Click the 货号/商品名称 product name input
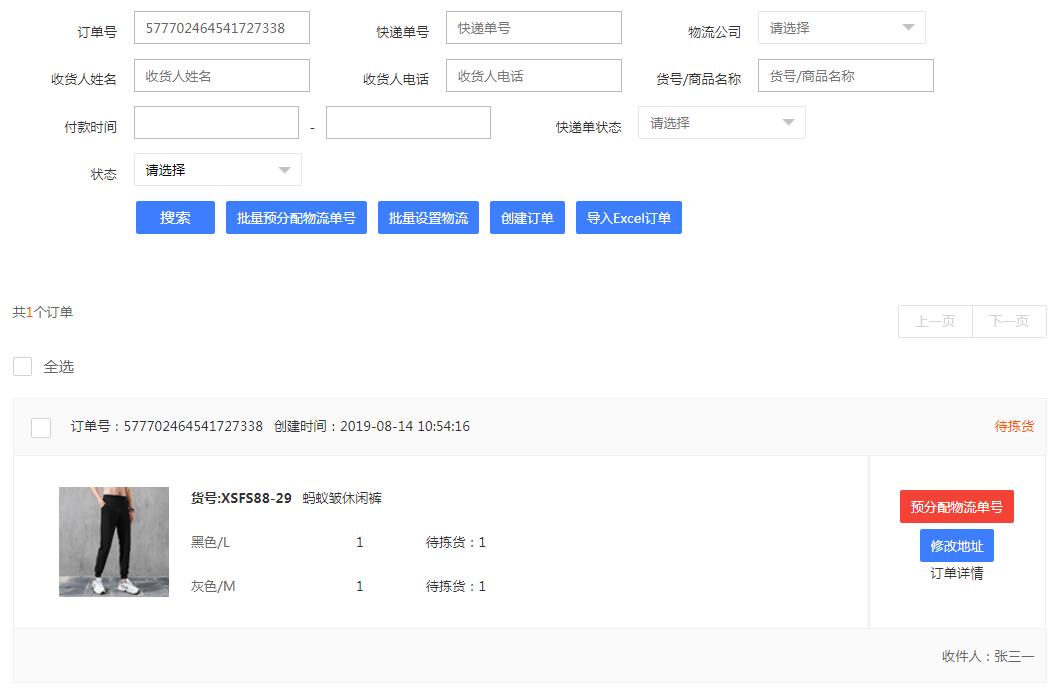The height and width of the screenshot is (689, 1059). coord(845,75)
